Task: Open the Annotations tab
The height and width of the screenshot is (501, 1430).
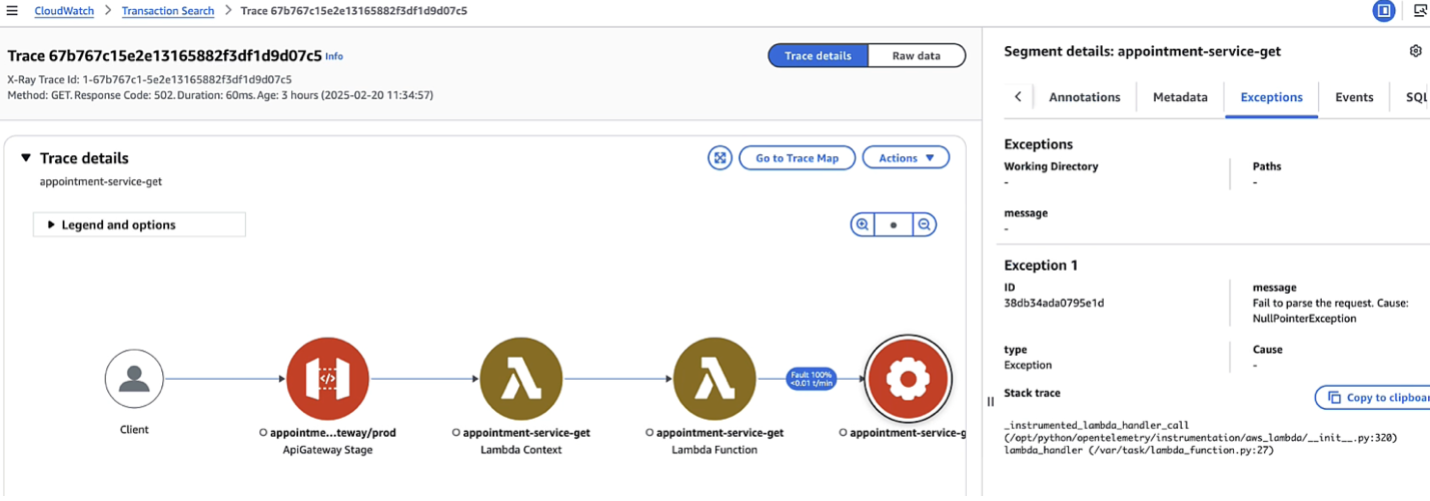Action: (1084, 97)
